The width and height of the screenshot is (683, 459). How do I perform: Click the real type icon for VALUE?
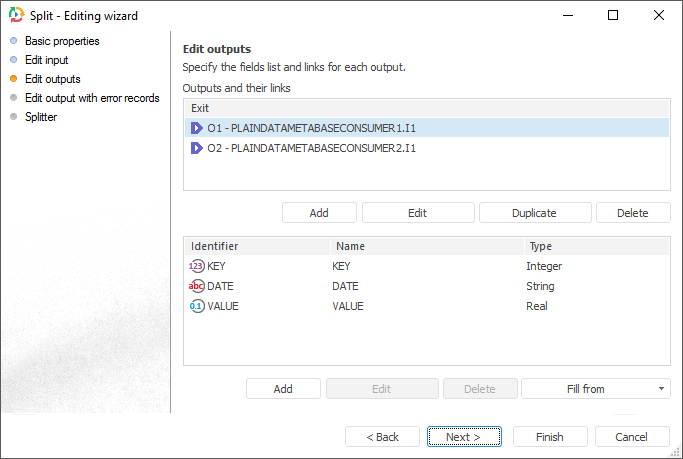coord(197,306)
